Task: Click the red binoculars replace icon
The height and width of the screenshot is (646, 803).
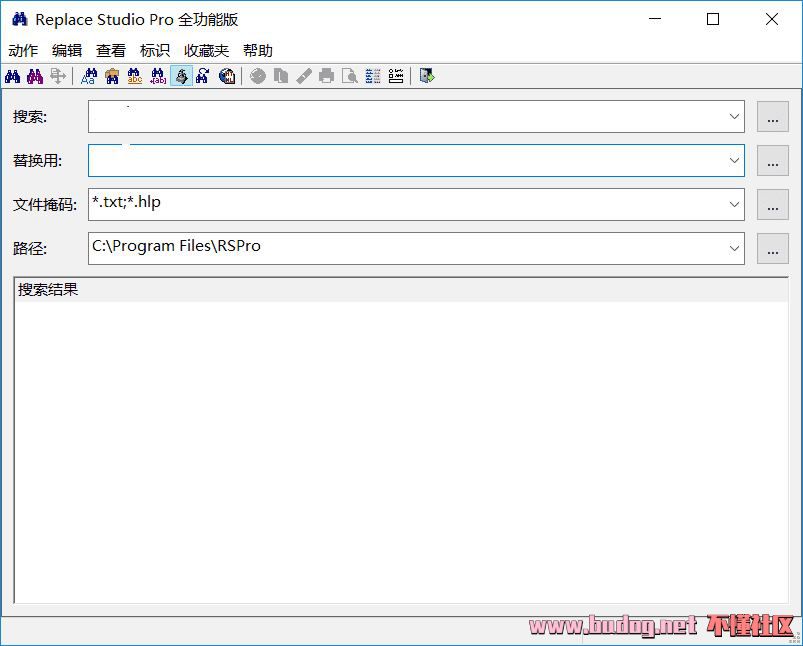Action: [35, 76]
